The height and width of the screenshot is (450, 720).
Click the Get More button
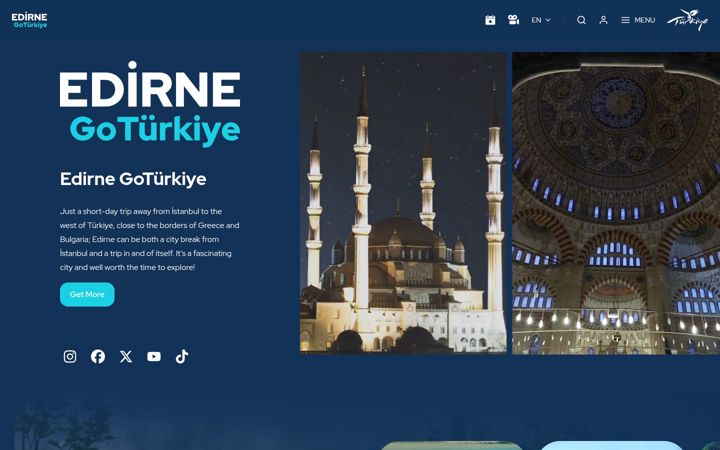(87, 294)
